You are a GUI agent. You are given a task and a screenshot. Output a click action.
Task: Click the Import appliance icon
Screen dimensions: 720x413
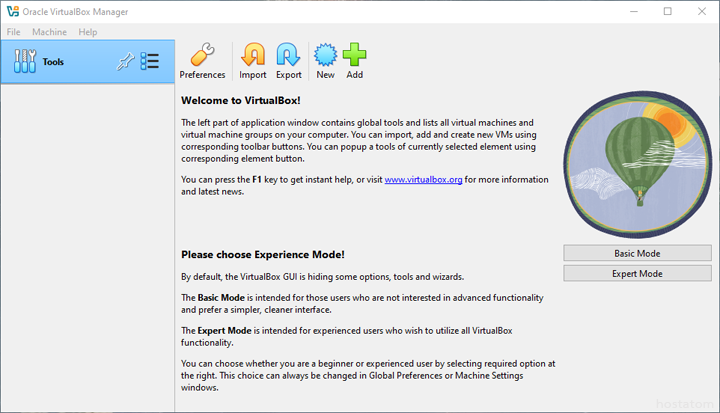point(253,61)
